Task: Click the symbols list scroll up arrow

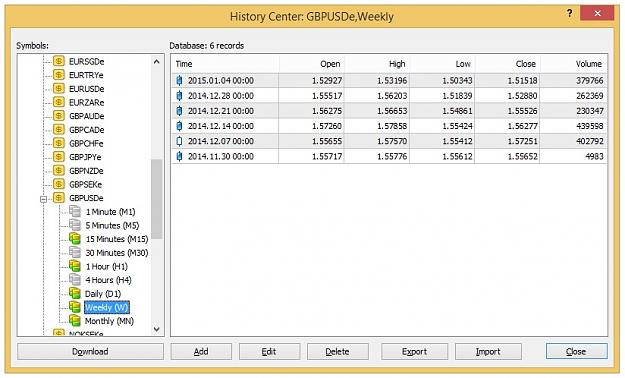Action: (157, 62)
